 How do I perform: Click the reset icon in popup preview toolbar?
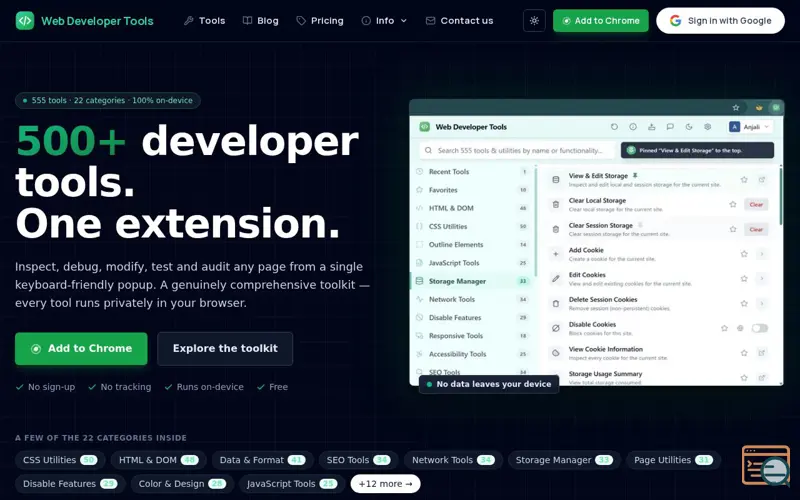pyautogui.click(x=614, y=127)
